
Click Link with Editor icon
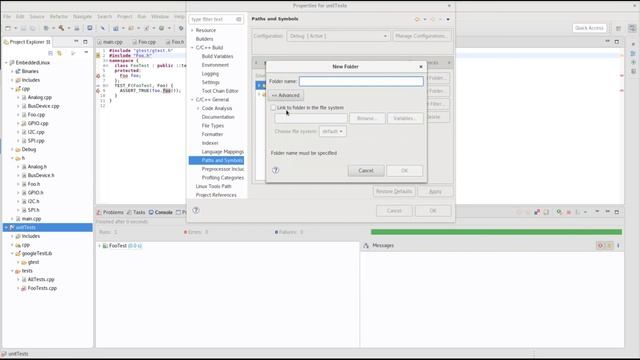click(60, 53)
